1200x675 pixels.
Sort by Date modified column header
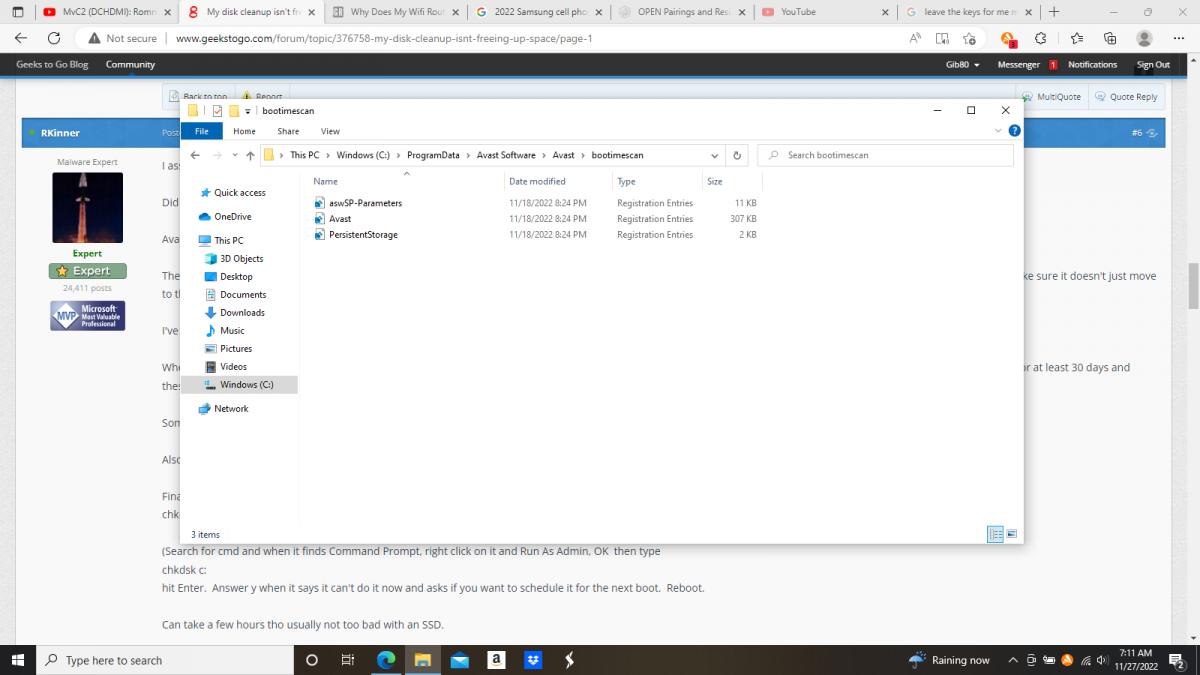557,182
